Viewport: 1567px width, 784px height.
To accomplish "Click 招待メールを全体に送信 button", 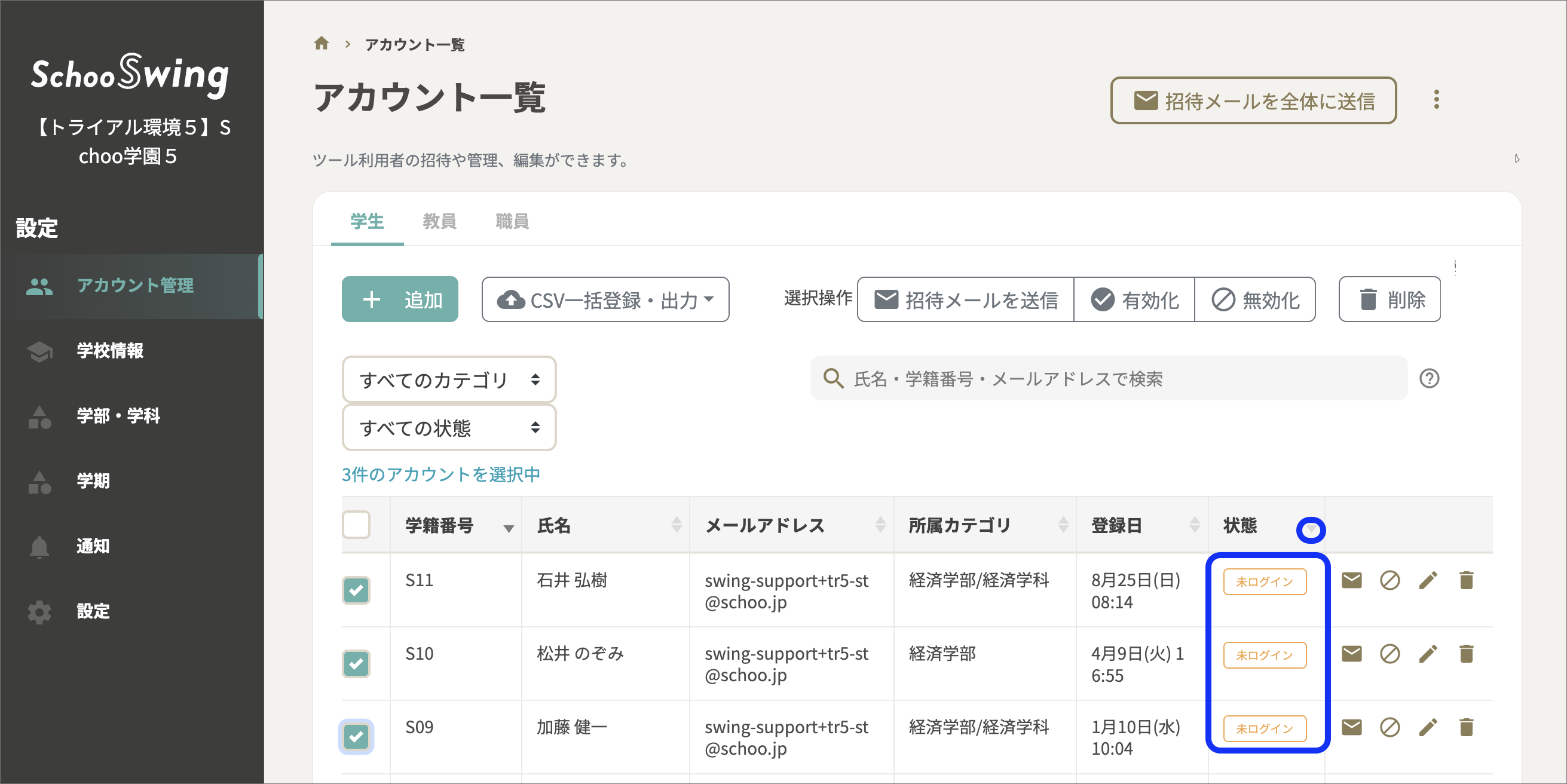I will point(1253,101).
